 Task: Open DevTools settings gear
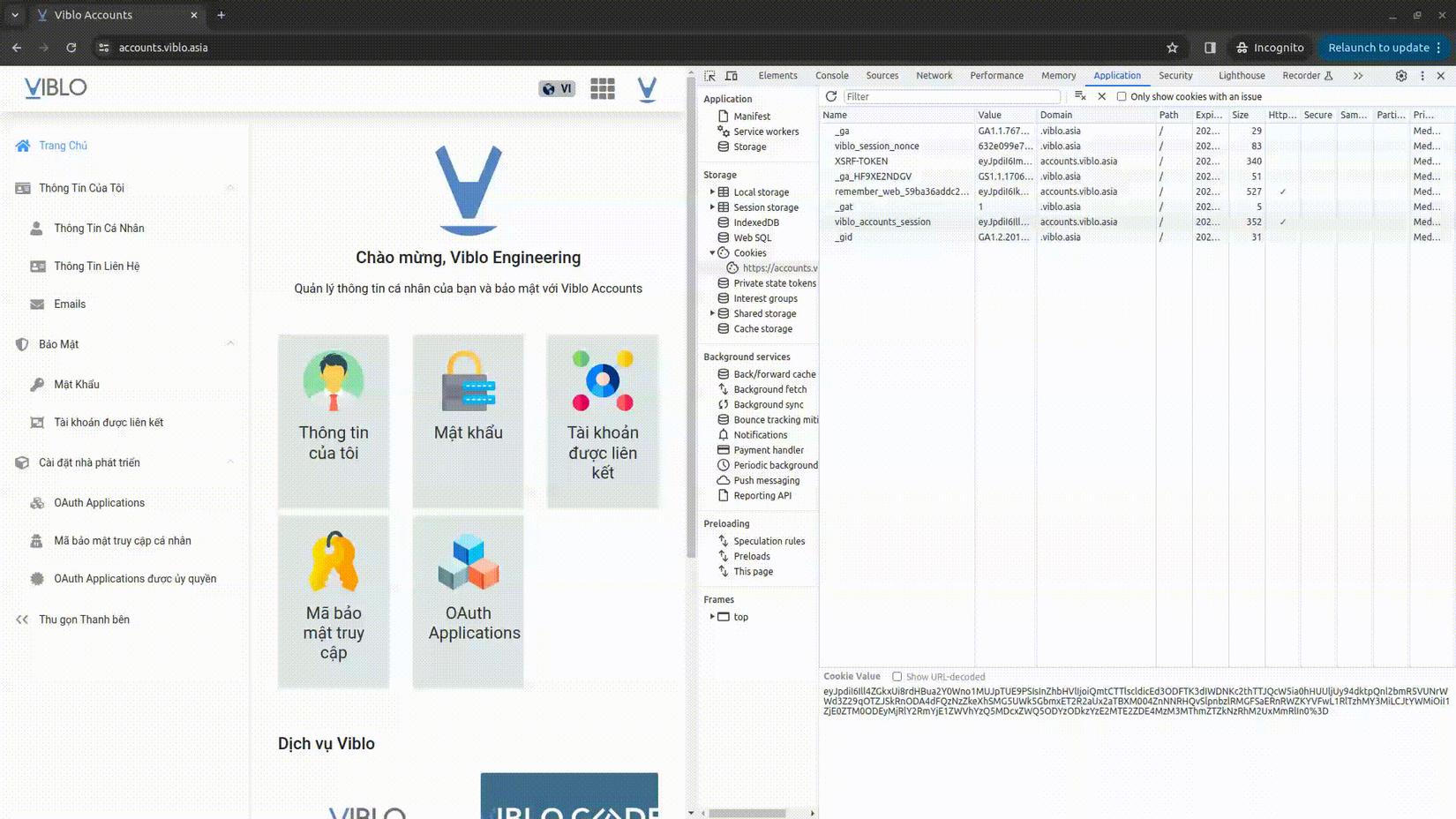click(1401, 76)
